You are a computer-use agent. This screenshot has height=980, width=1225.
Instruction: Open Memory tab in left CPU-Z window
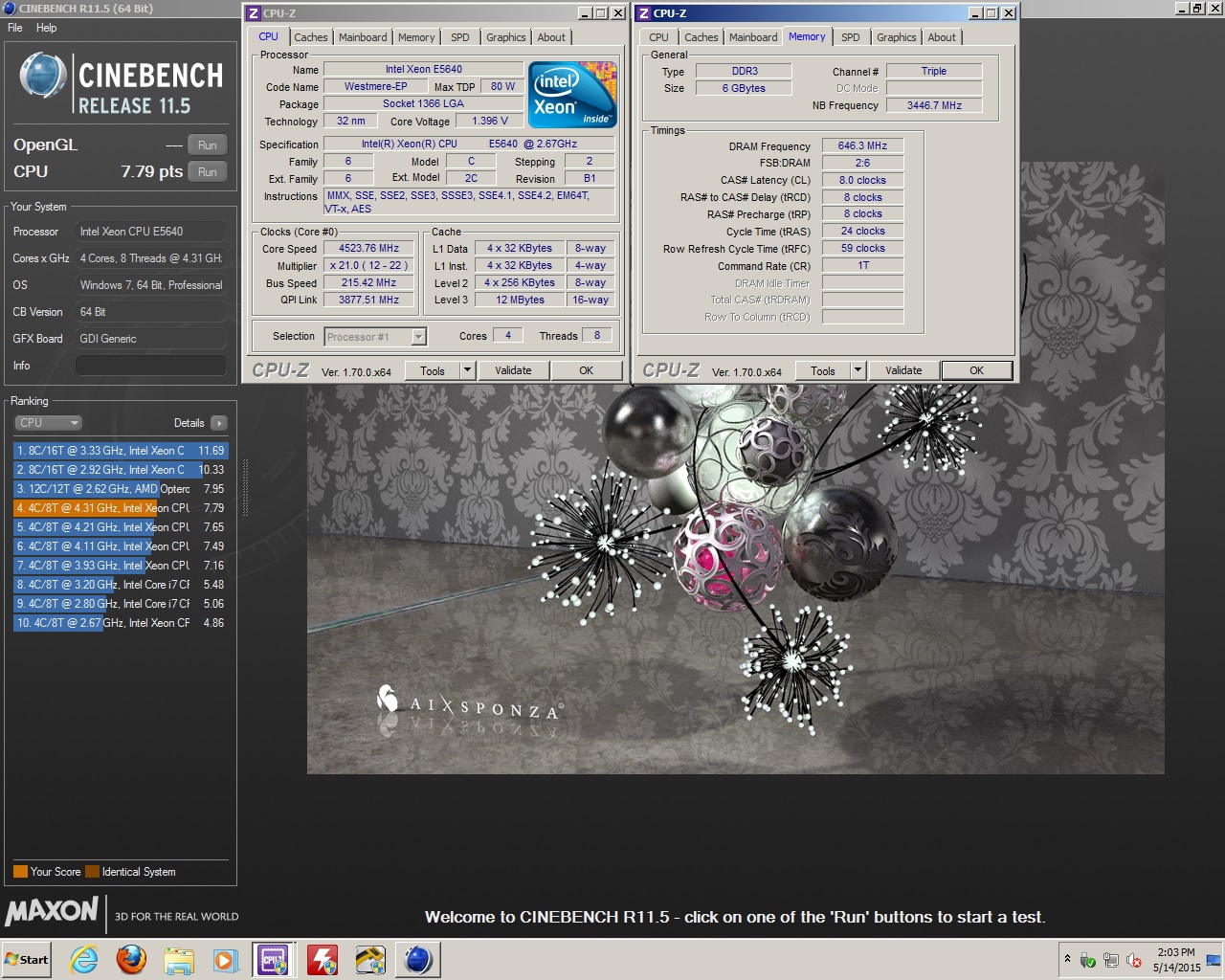(x=416, y=37)
